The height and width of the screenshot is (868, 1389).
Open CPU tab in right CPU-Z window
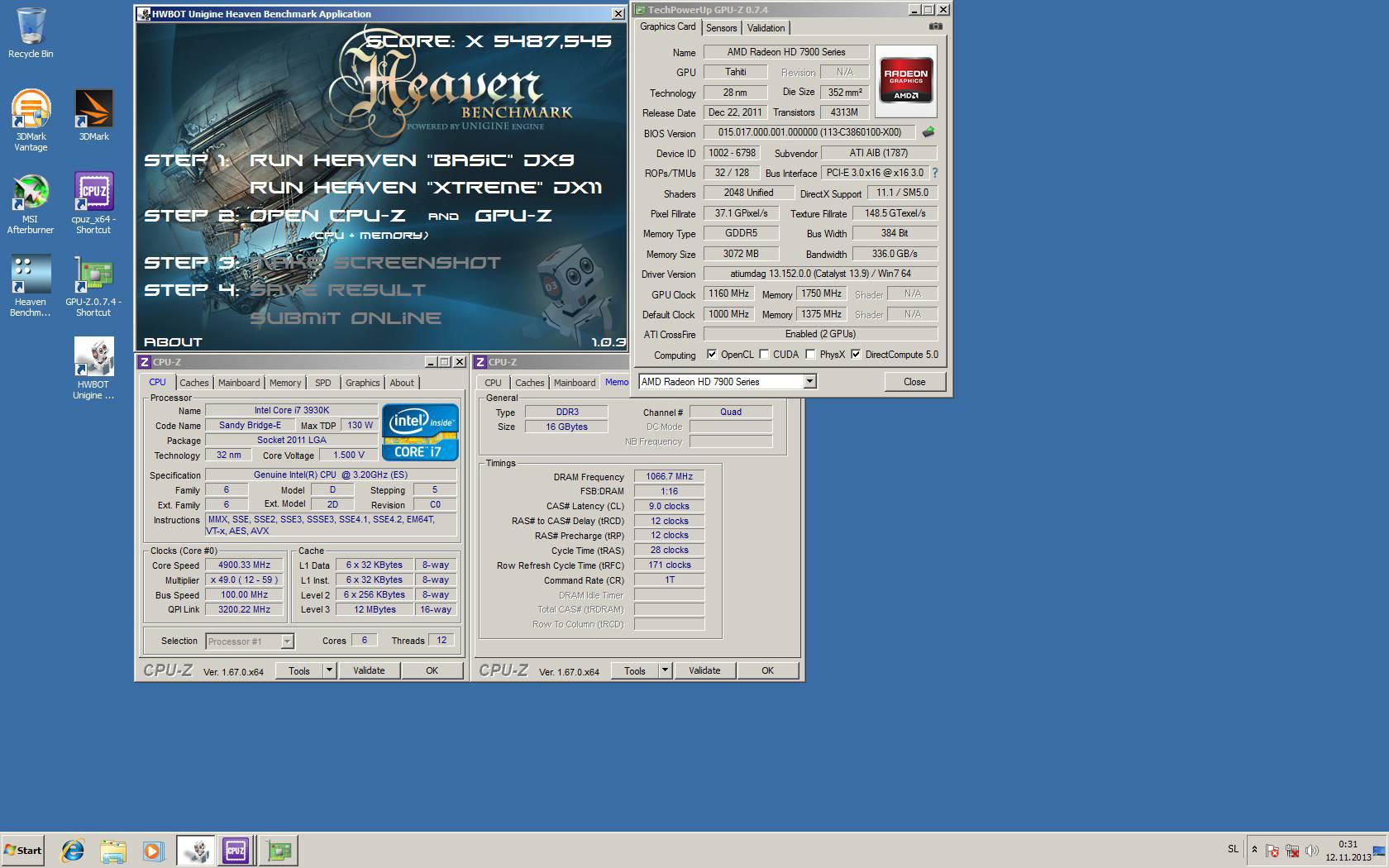(x=494, y=383)
